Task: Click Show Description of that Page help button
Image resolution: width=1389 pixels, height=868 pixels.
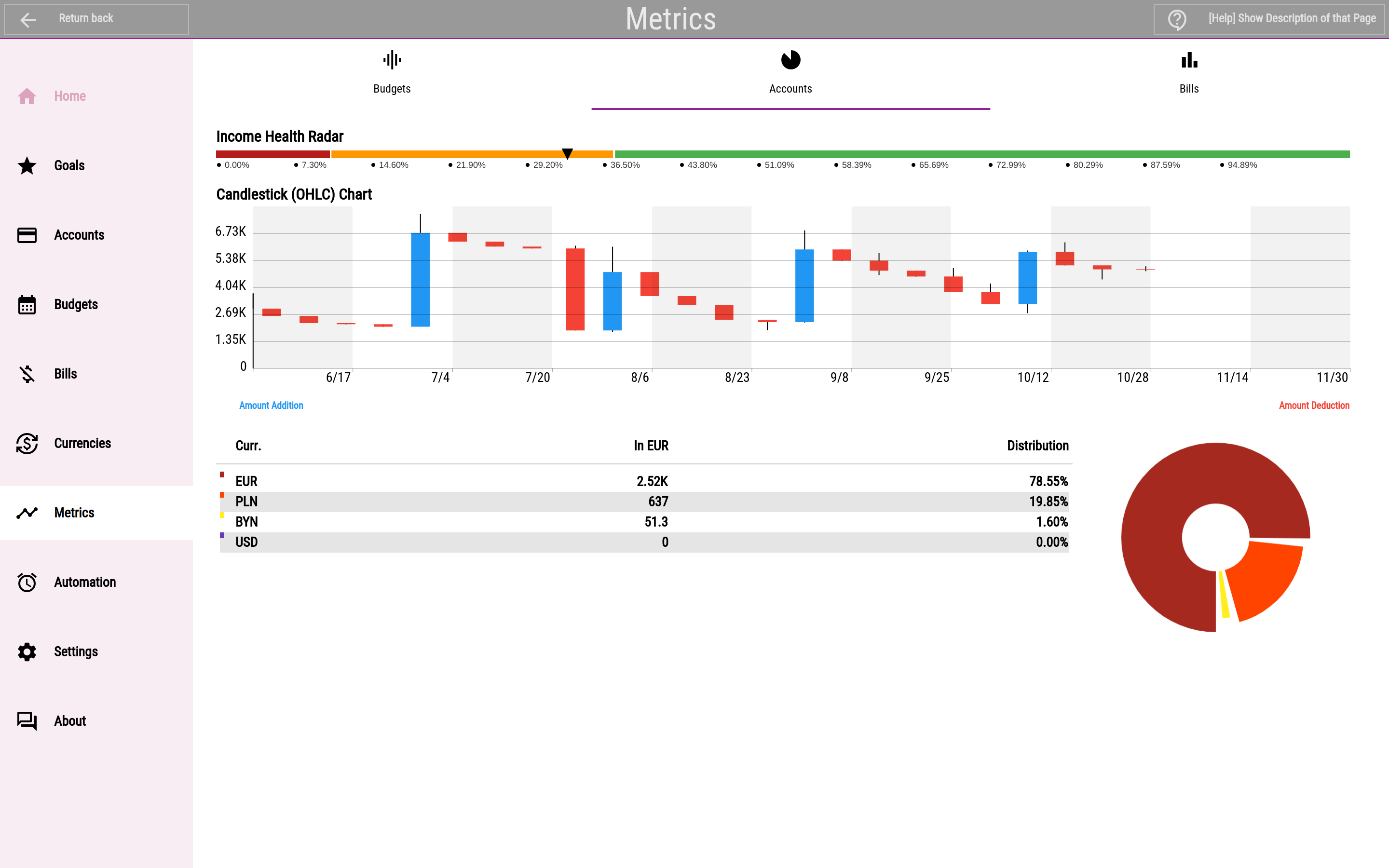Action: pos(1269,19)
